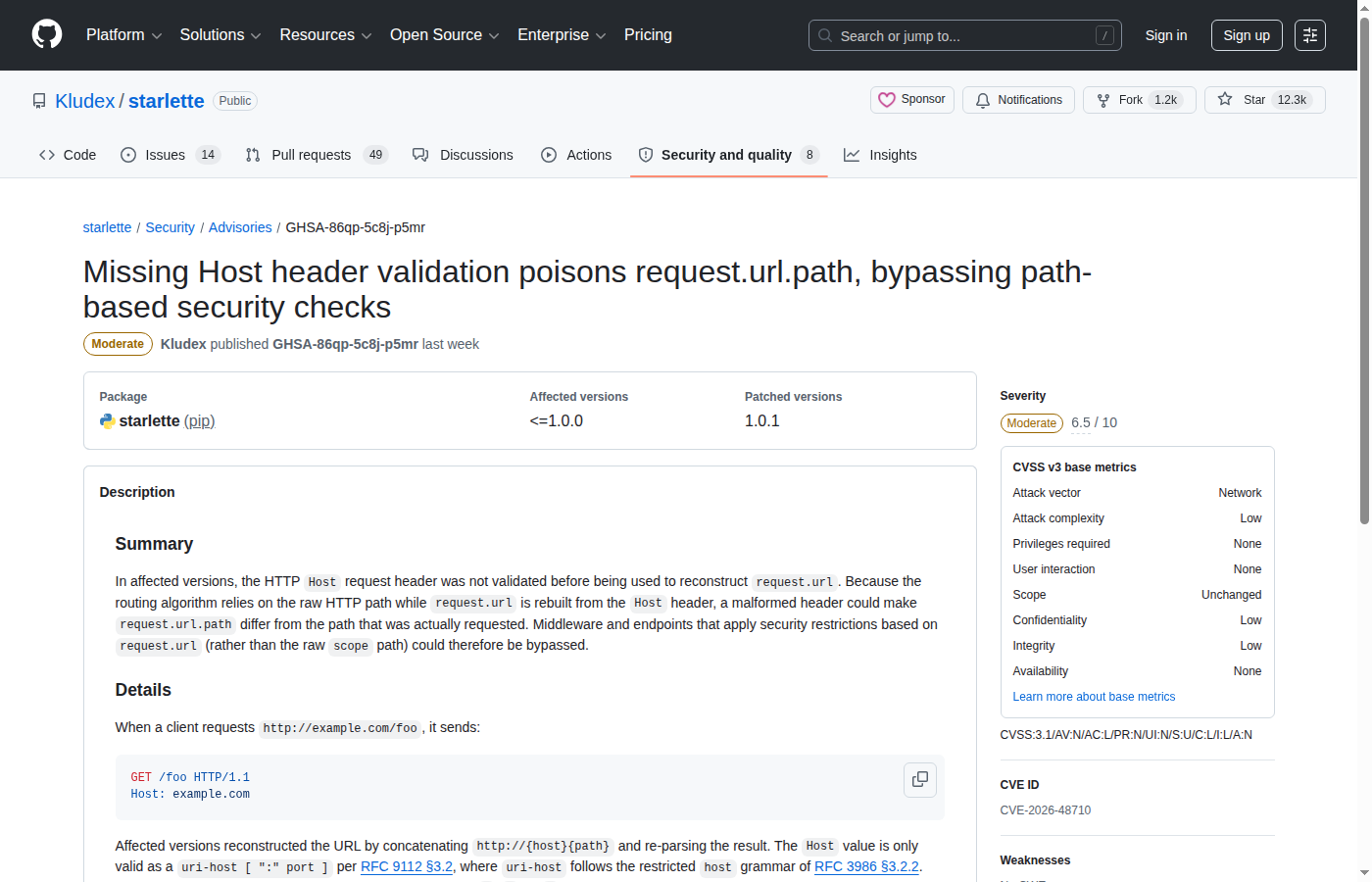Select the CVE-2026-48710 identifier
1372x882 pixels.
1045,810
